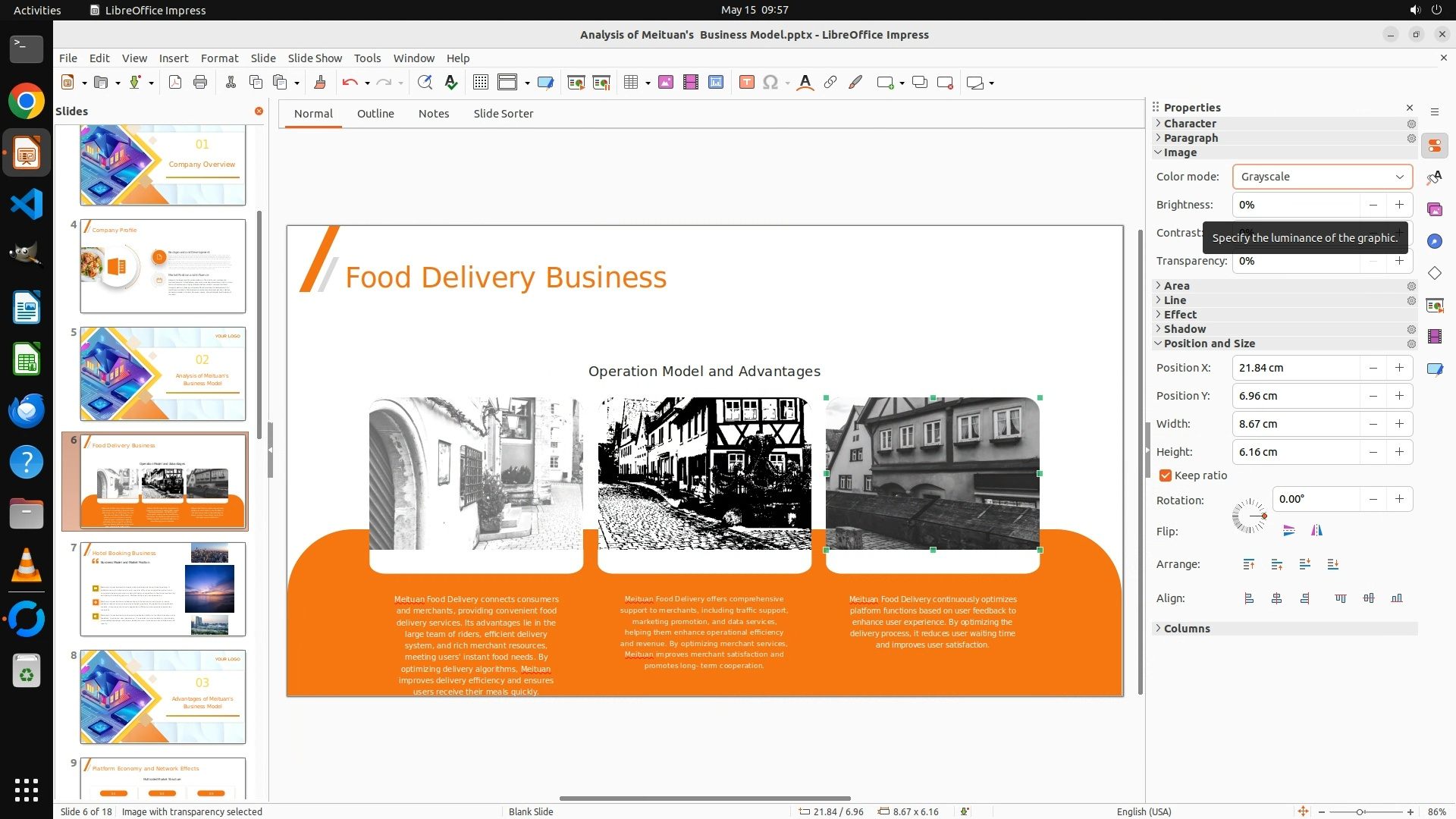The height and width of the screenshot is (819, 1456).
Task: Increase the Brightness value
Action: click(x=1399, y=205)
